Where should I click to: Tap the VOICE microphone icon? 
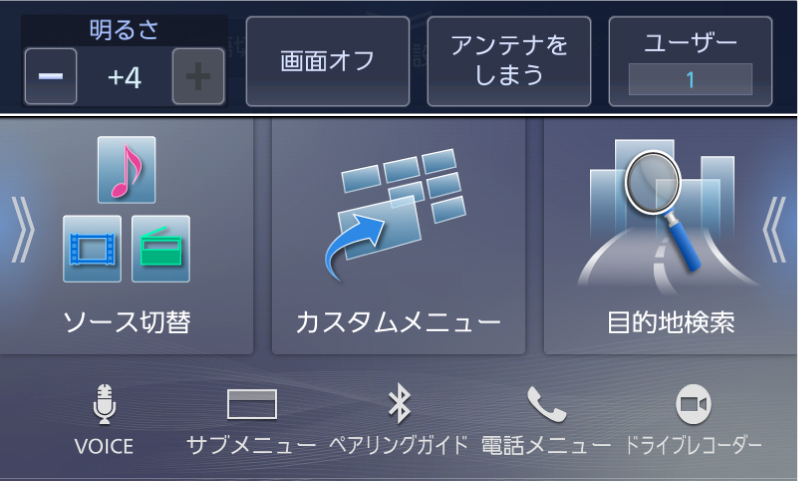(x=105, y=404)
